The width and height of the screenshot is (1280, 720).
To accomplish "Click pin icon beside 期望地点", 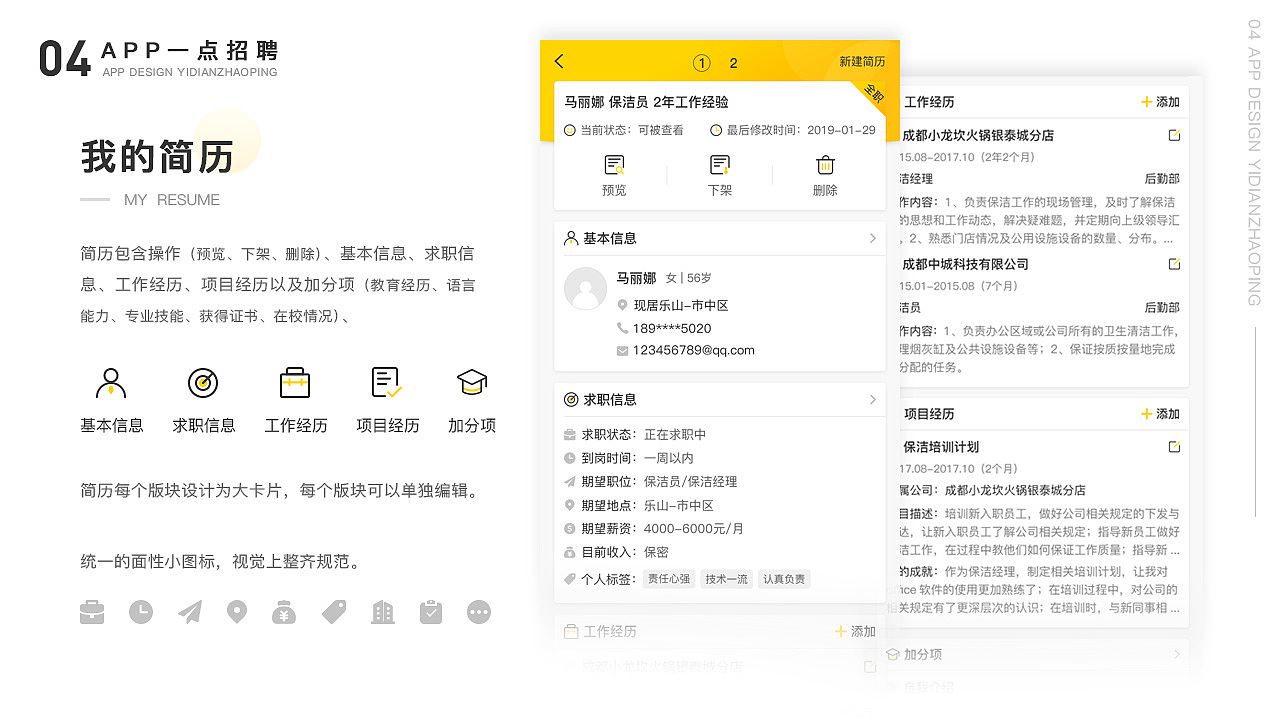I will pyautogui.click(x=570, y=505).
